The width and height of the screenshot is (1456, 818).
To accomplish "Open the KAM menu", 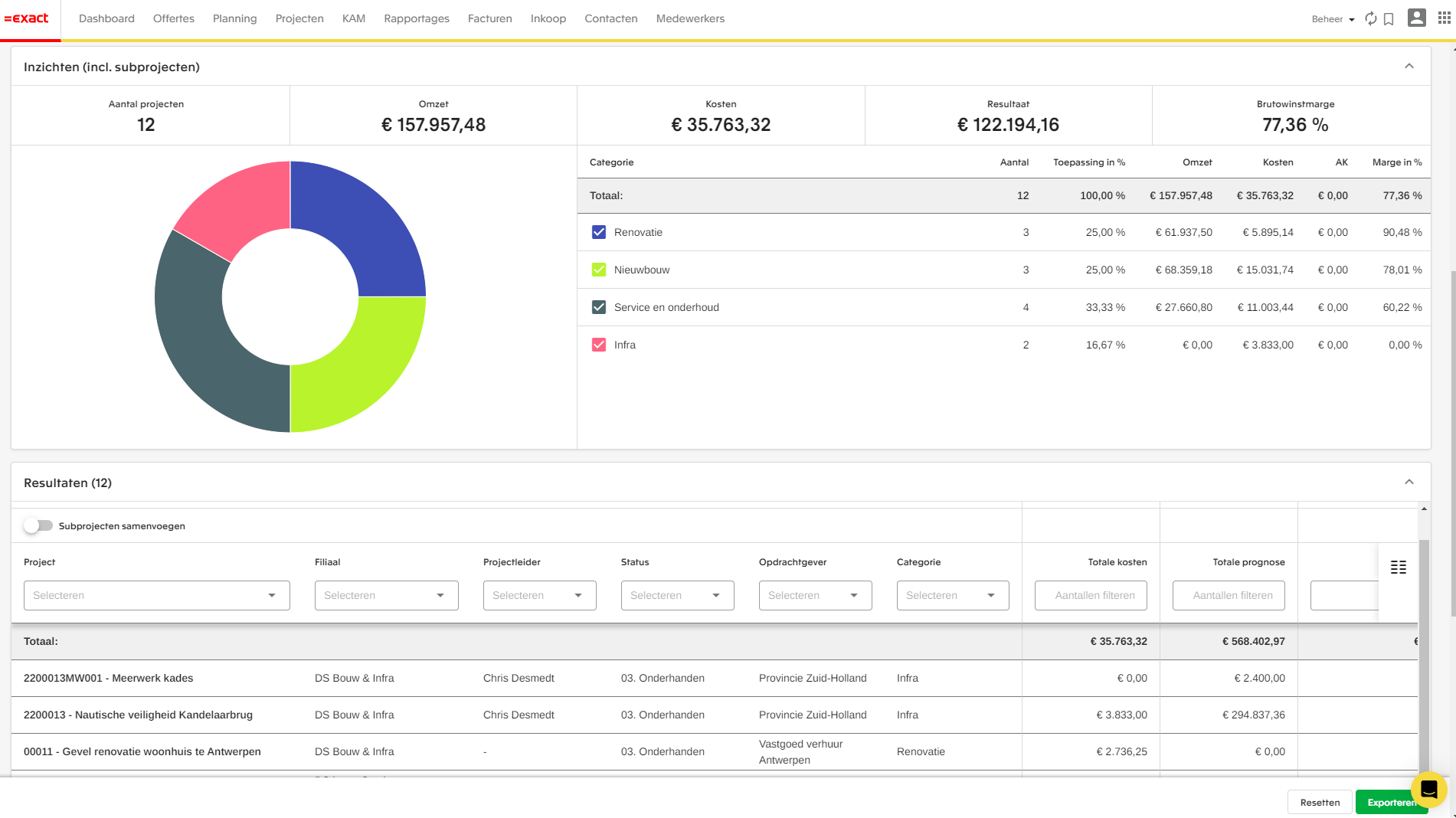I will (354, 18).
